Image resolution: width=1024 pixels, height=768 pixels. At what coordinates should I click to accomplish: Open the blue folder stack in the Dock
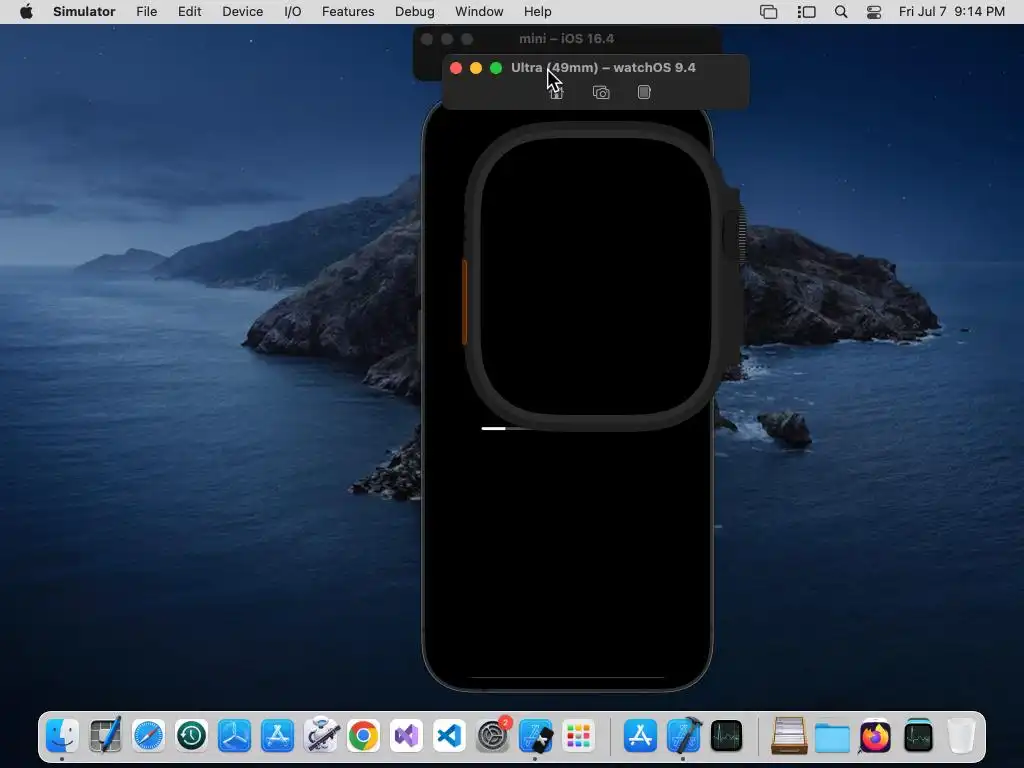tap(832, 737)
